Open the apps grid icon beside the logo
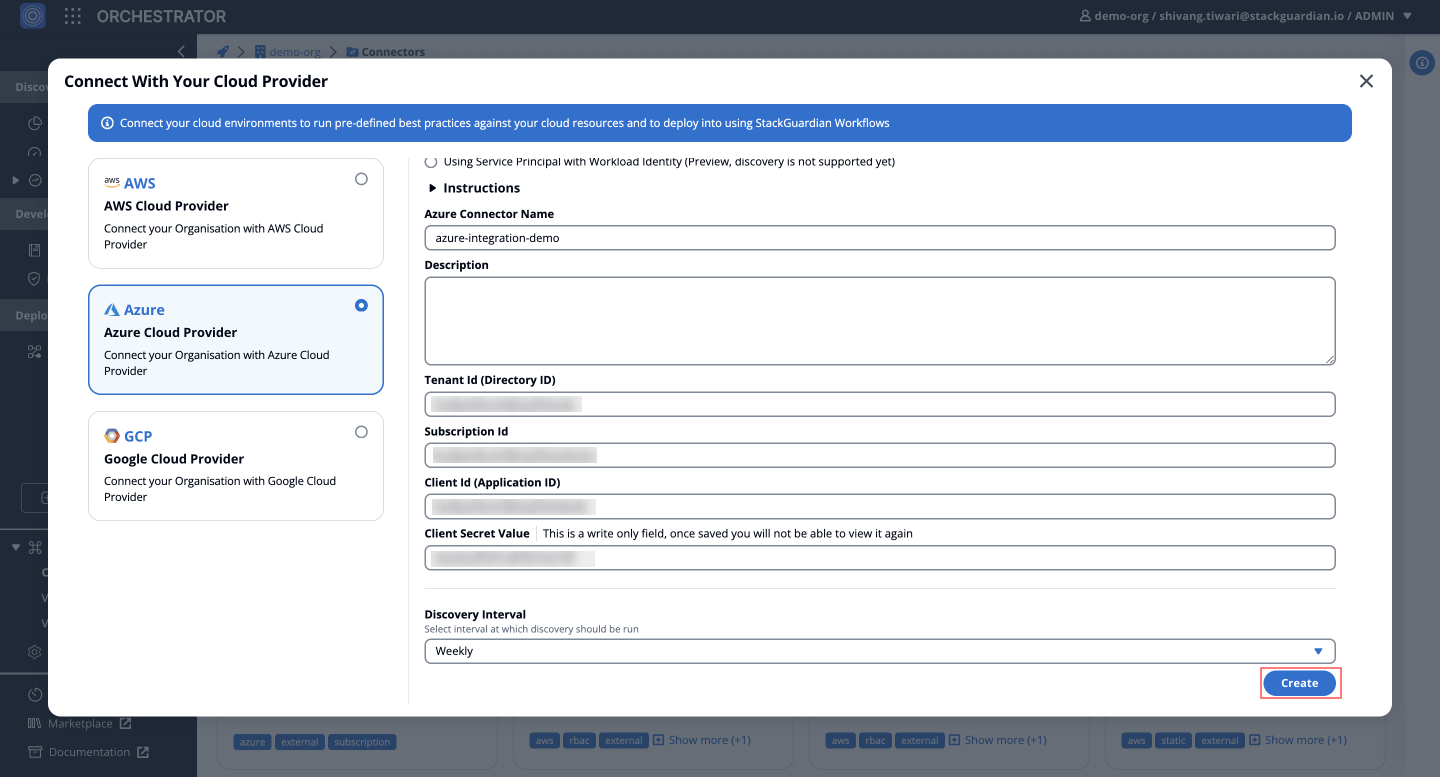Viewport: 1440px width, 777px height. coord(71,15)
